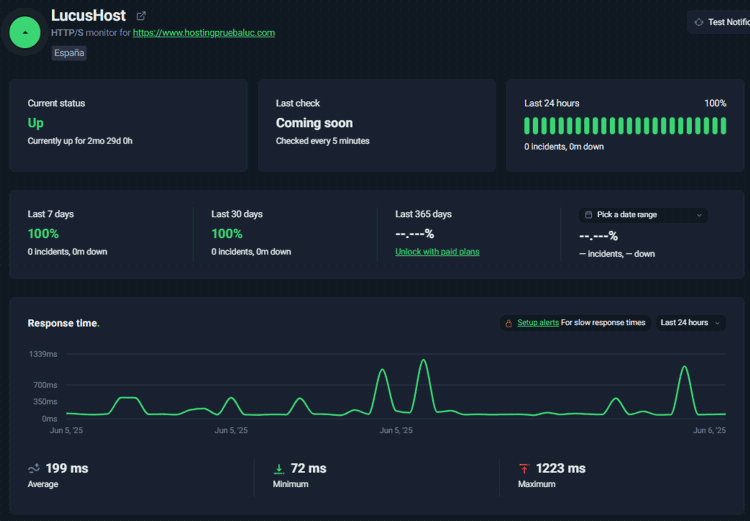The width and height of the screenshot is (750, 521).
Task: Click the Setup alerts link
Action: tap(538, 322)
